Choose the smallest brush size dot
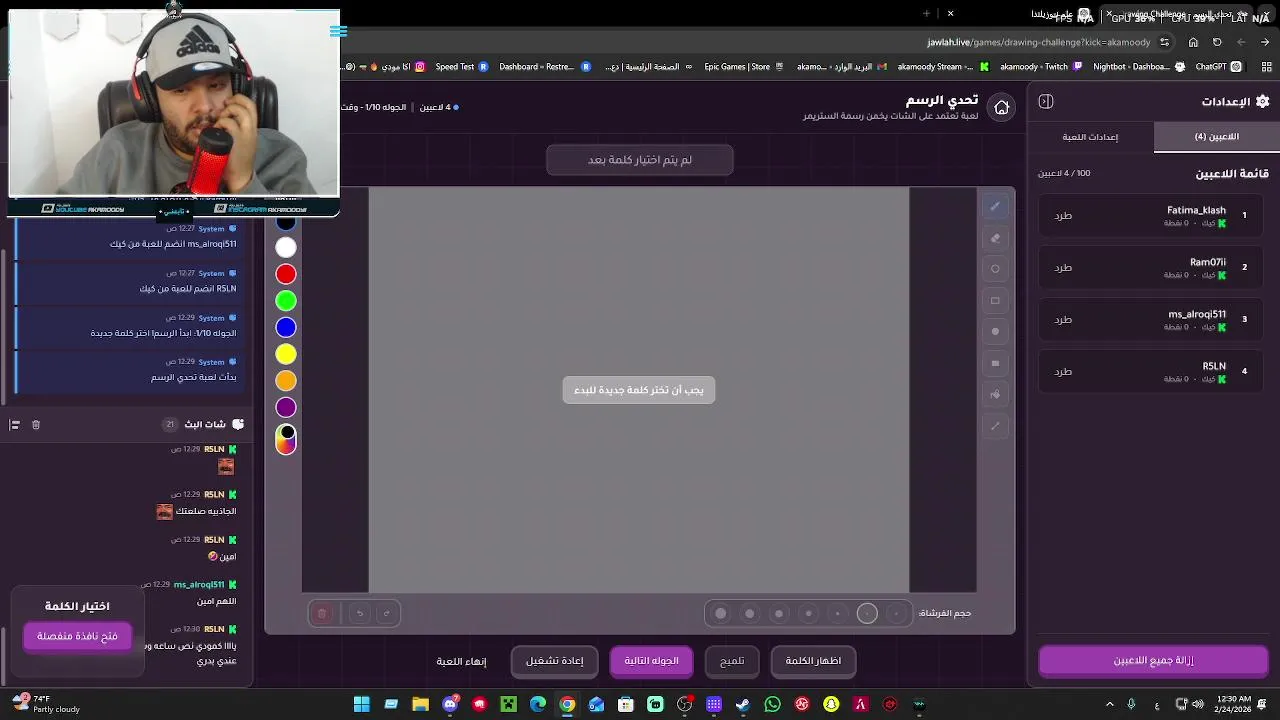Screen dimensions: 1280x720 [896, 613]
